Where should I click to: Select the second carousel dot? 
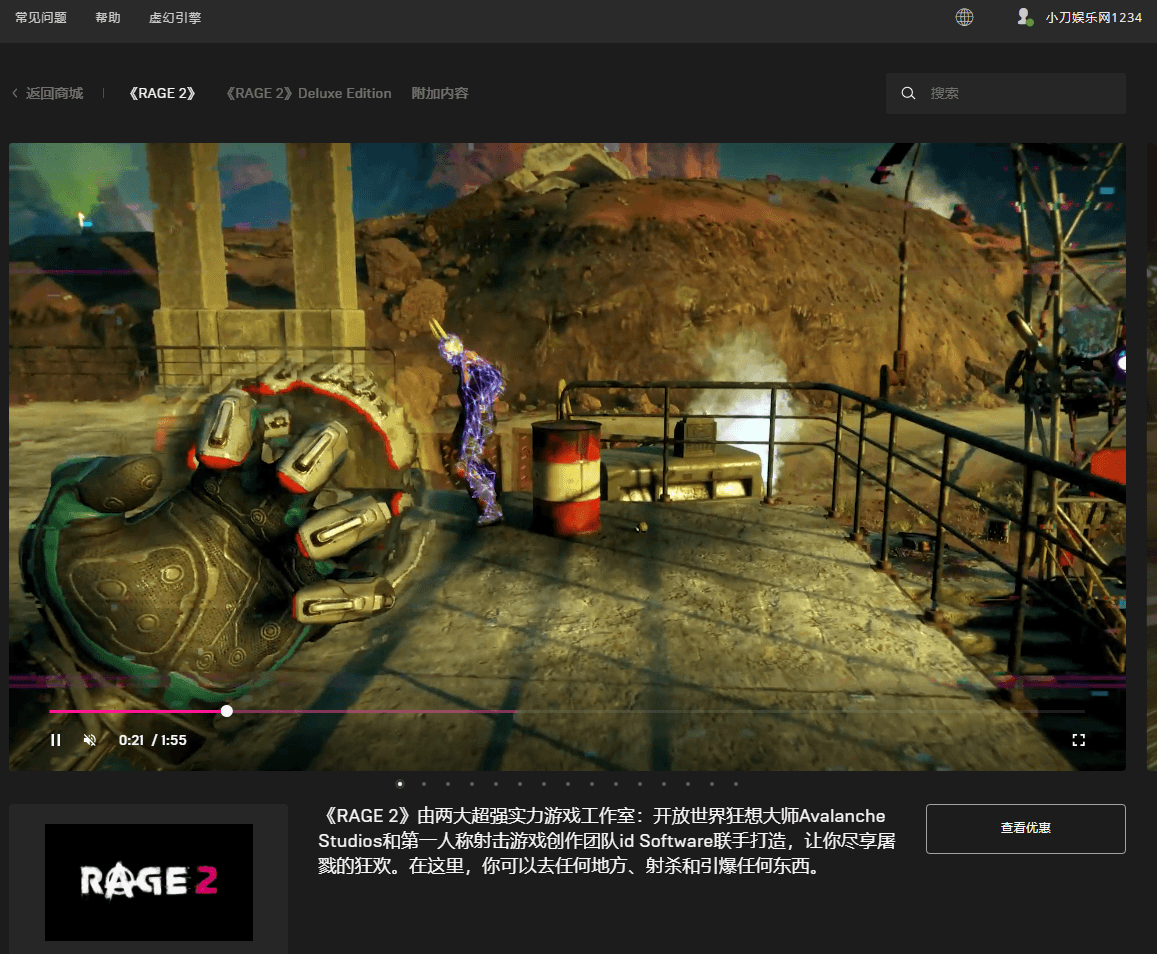pos(424,784)
